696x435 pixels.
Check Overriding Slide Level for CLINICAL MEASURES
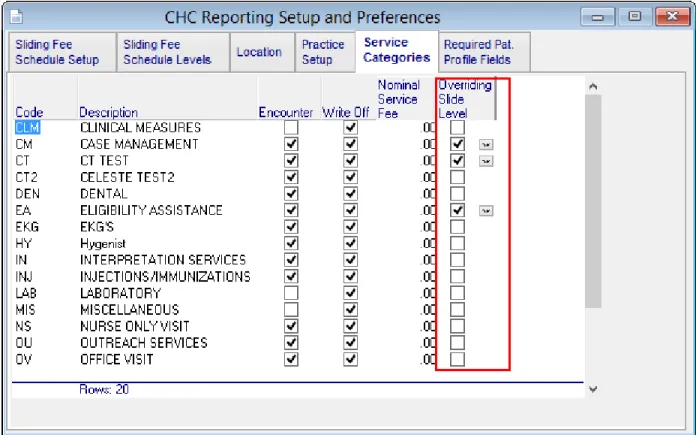pyautogui.click(x=457, y=128)
